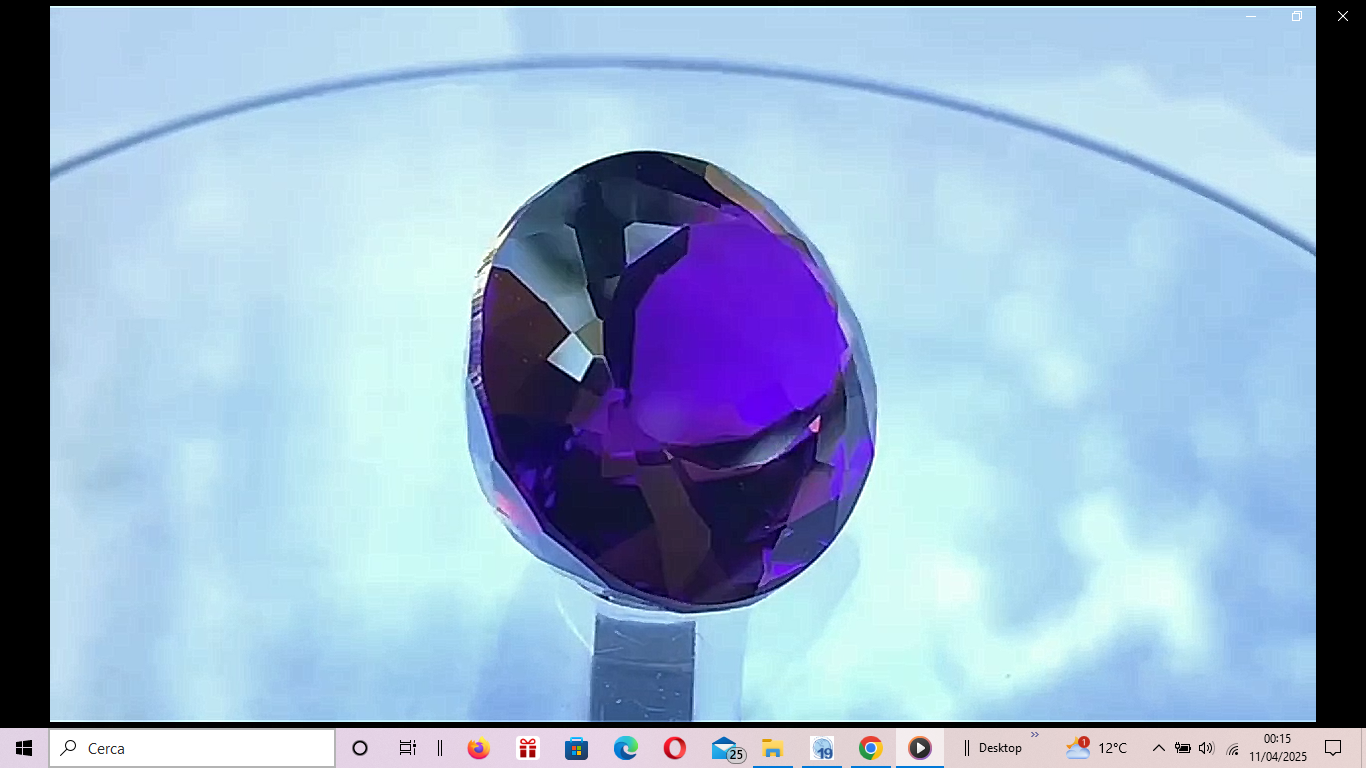Open the Opera browser icon
1366x768 pixels.
click(674, 748)
